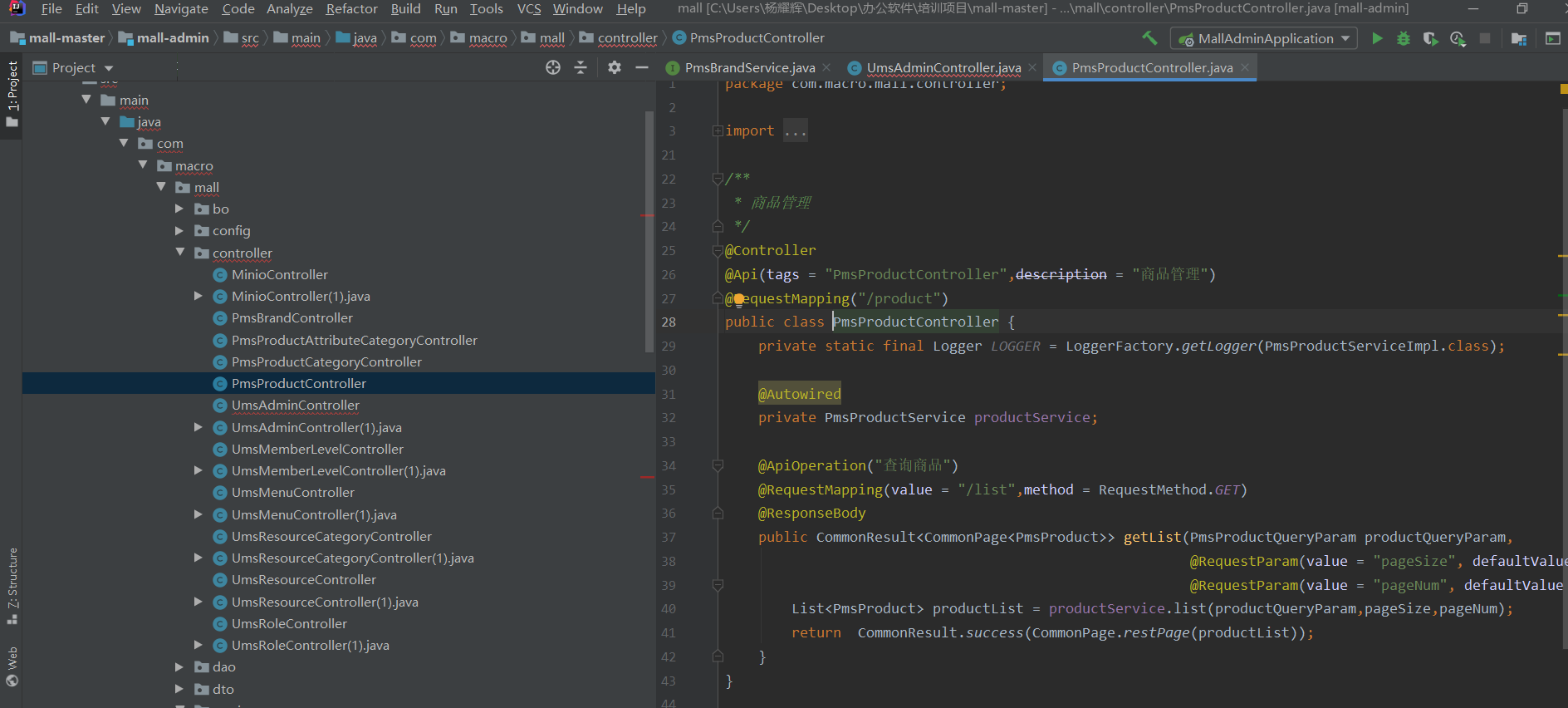Image resolution: width=1568 pixels, height=708 pixels.
Task: Collapse the mall package node
Action: 161,187
